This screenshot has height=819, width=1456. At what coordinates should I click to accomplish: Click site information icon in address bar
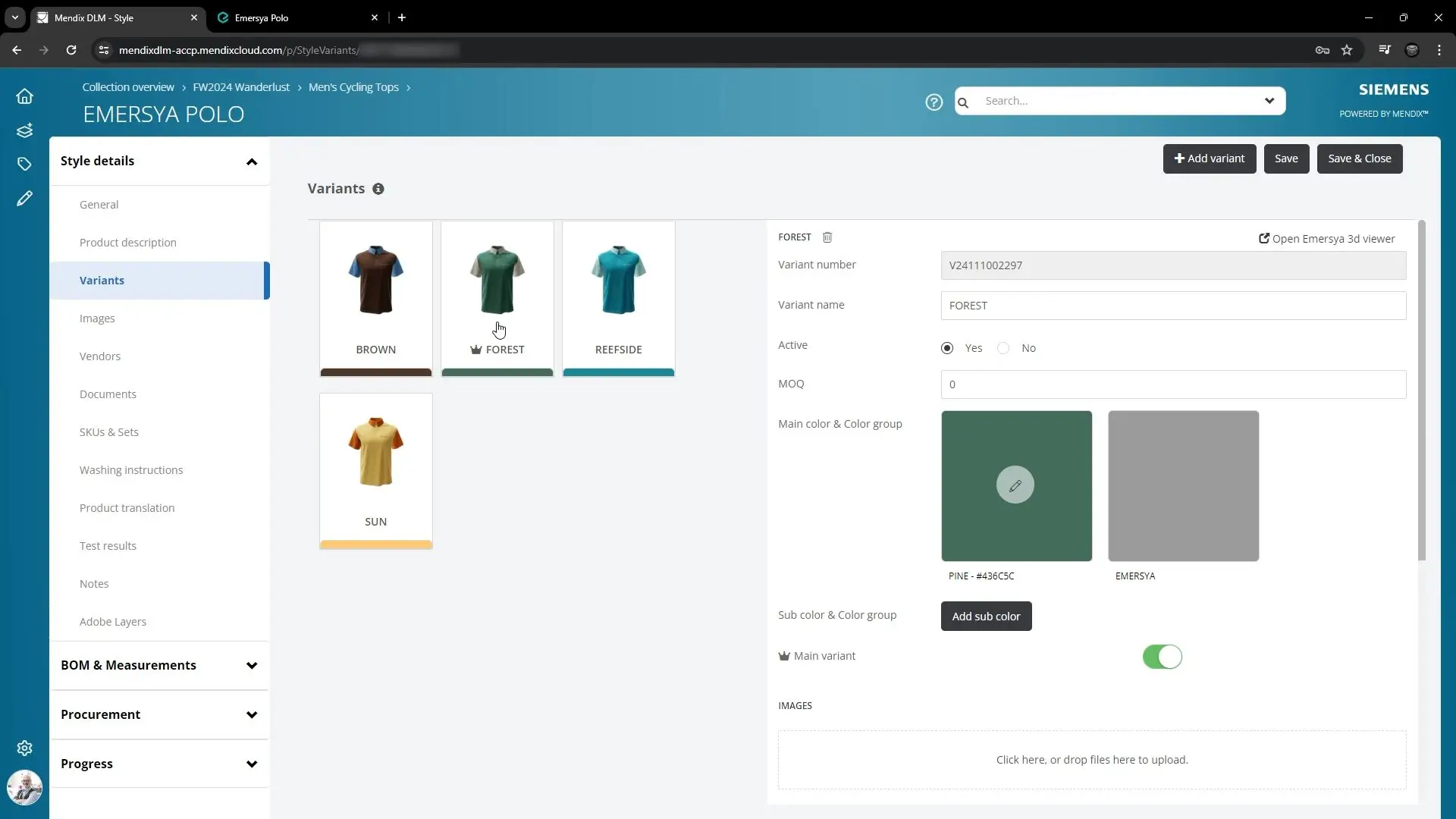pyautogui.click(x=104, y=50)
